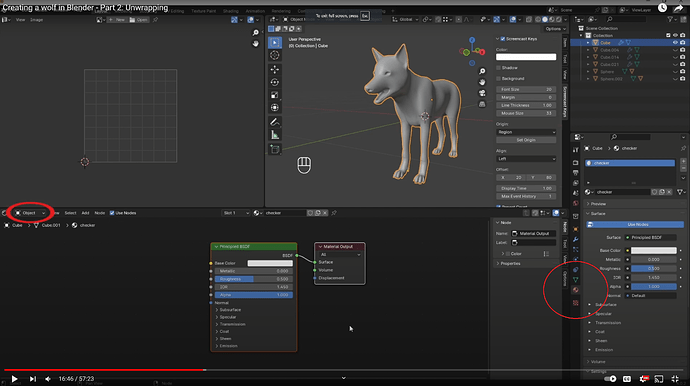This screenshot has height=386, width=690.
Task: Click the viewport pan hand icon
Action: pyautogui.click(x=482, y=82)
